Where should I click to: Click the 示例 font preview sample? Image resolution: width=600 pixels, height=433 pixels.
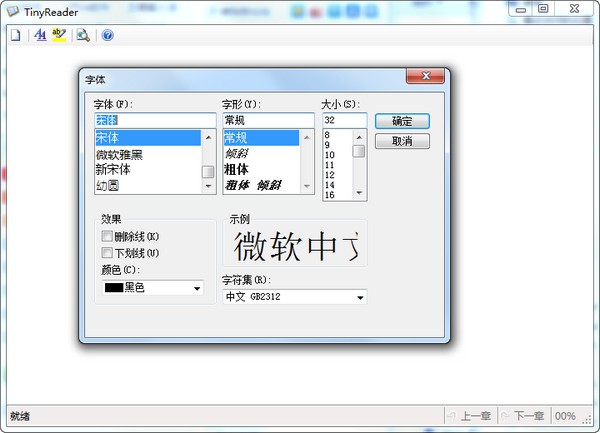pos(295,245)
